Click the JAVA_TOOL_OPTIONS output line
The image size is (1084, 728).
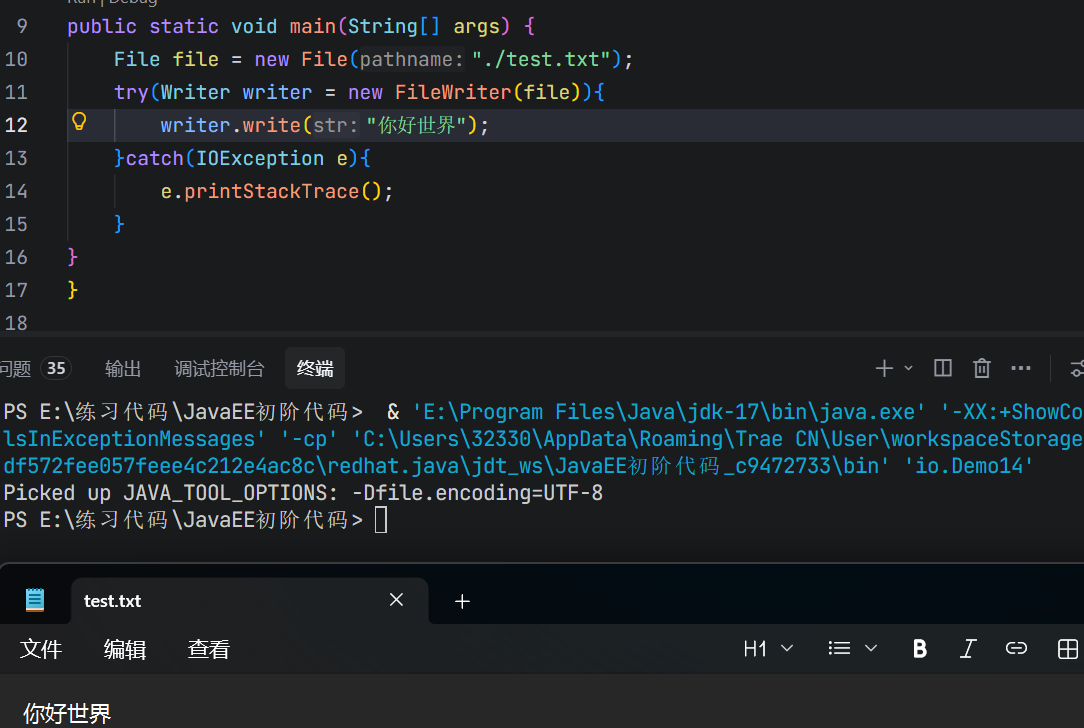click(303, 493)
